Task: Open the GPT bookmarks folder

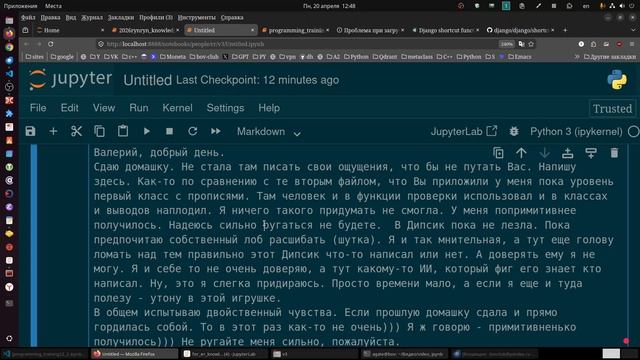Action: click(240, 57)
